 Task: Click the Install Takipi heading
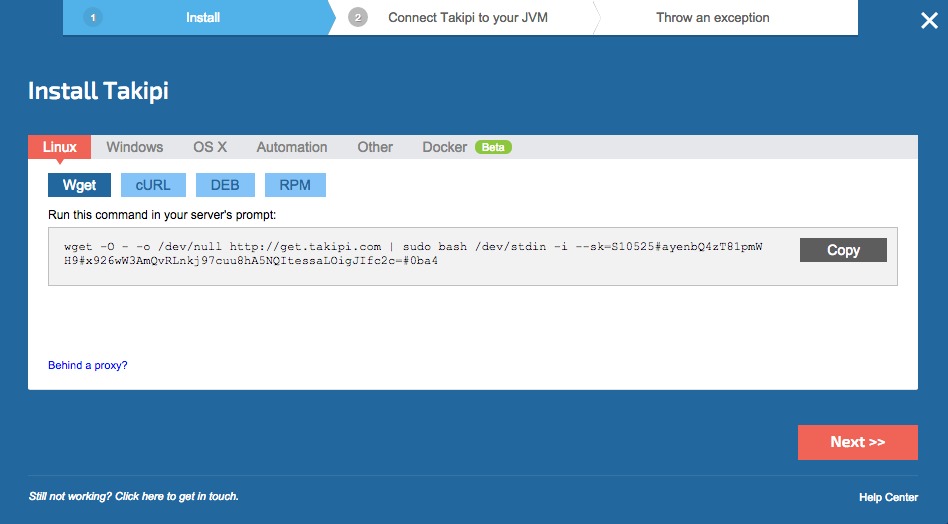click(98, 91)
